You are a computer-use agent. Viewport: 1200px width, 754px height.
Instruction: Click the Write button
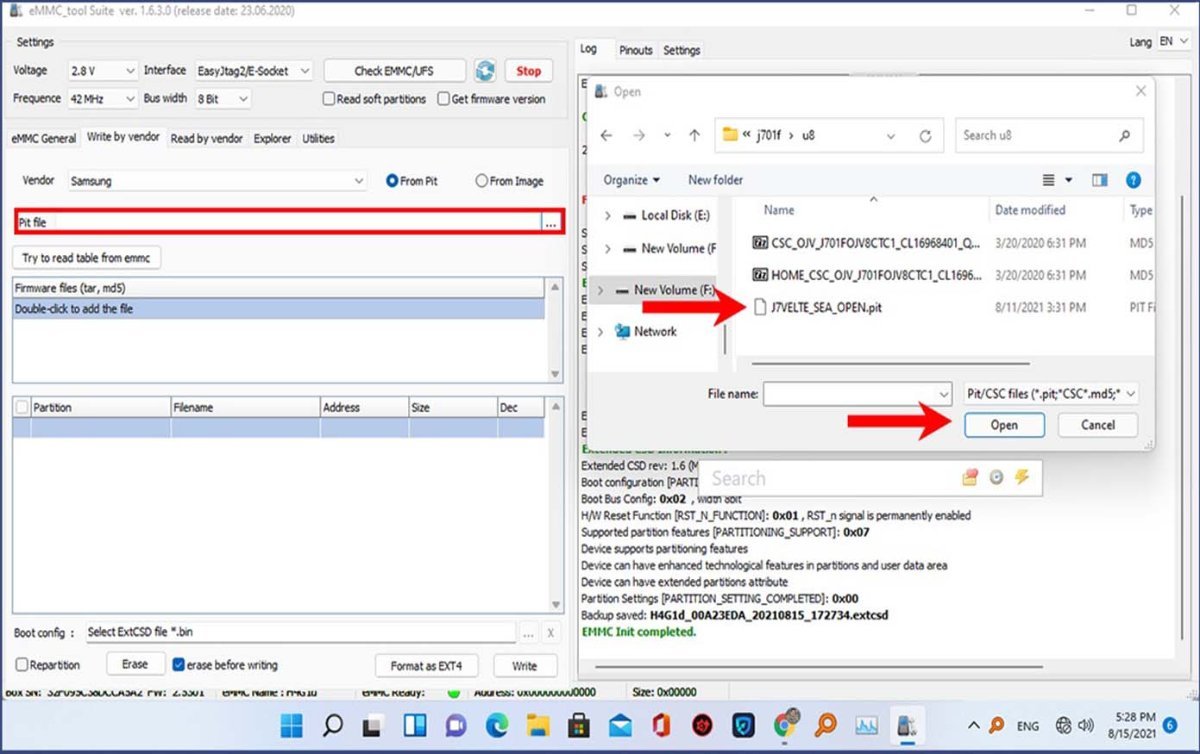tap(524, 665)
